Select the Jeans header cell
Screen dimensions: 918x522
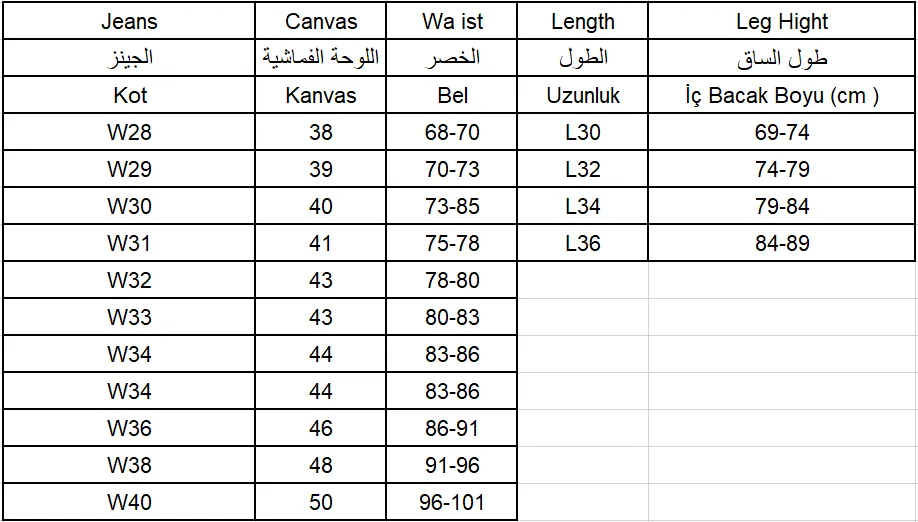pyautogui.click(x=129, y=21)
